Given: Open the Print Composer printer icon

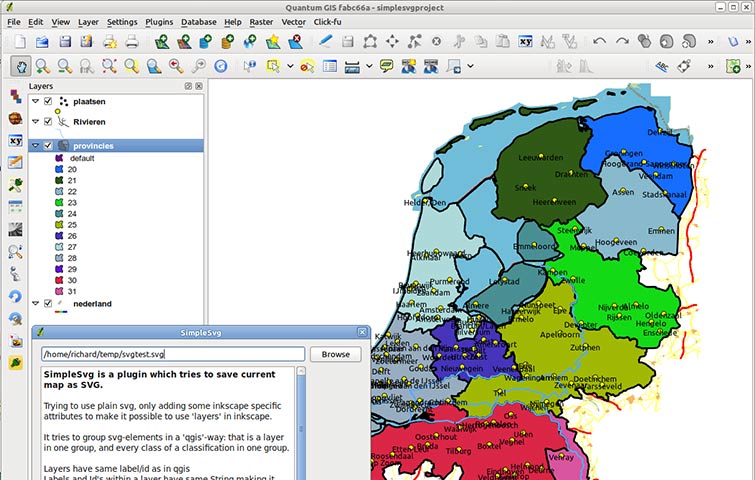Looking at the screenshot, I should (x=110, y=42).
